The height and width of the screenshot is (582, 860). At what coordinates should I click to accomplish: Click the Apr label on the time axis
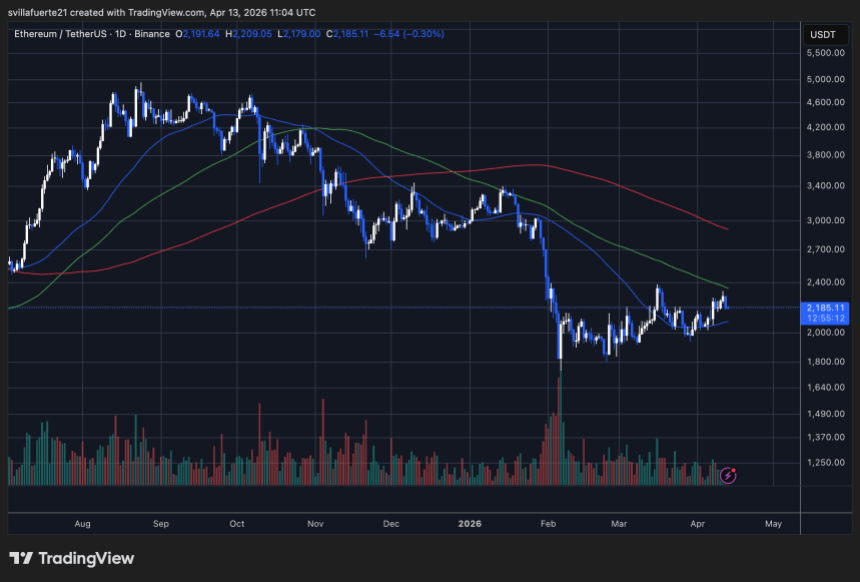pyautogui.click(x=697, y=523)
